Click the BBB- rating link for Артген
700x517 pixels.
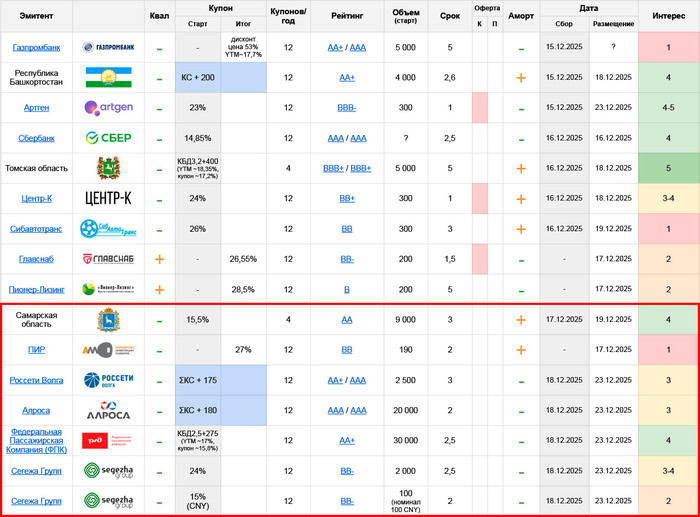[347, 108]
